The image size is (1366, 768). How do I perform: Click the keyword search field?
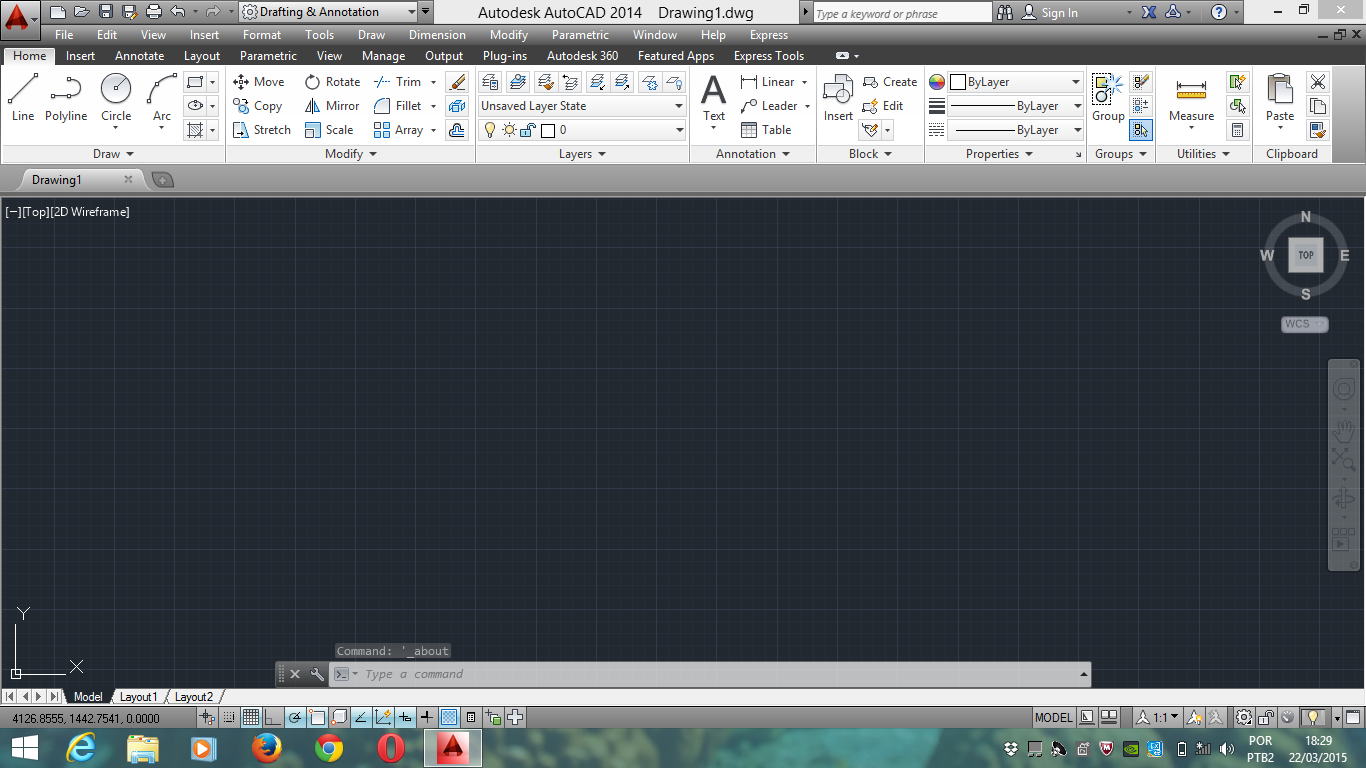pyautogui.click(x=902, y=13)
